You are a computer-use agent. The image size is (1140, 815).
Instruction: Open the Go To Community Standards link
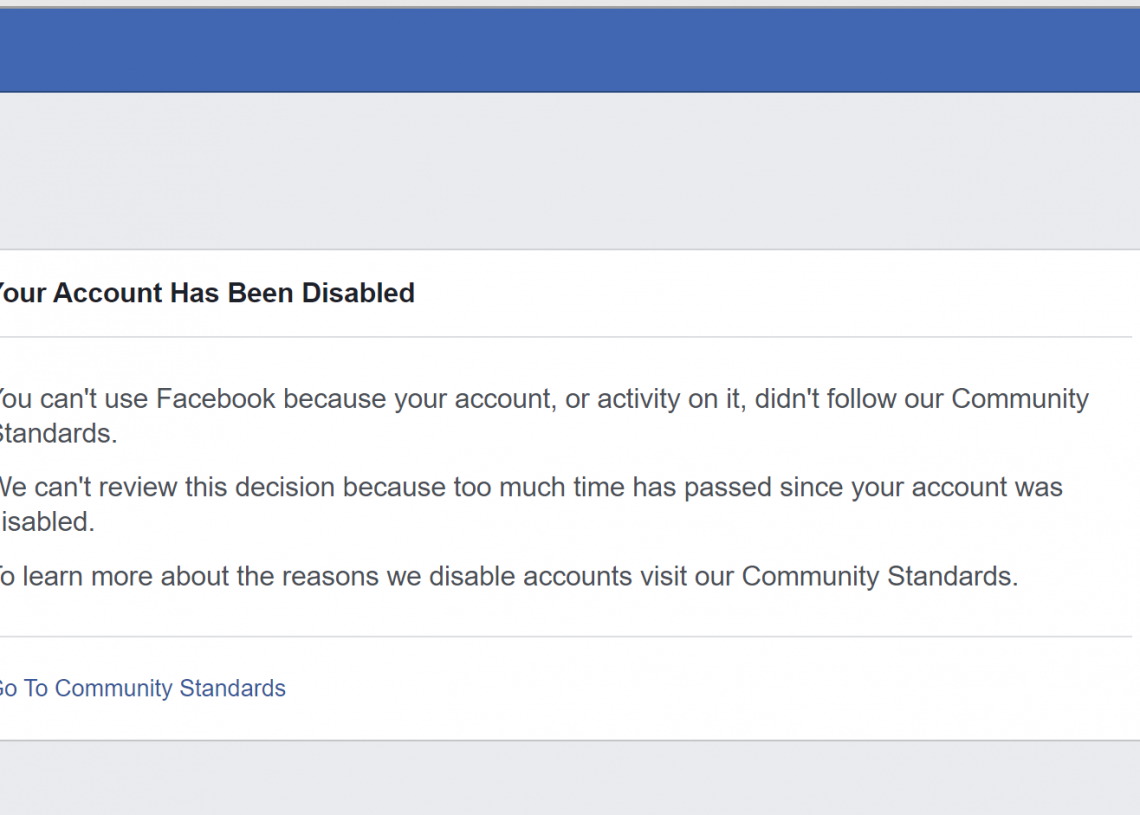142,688
